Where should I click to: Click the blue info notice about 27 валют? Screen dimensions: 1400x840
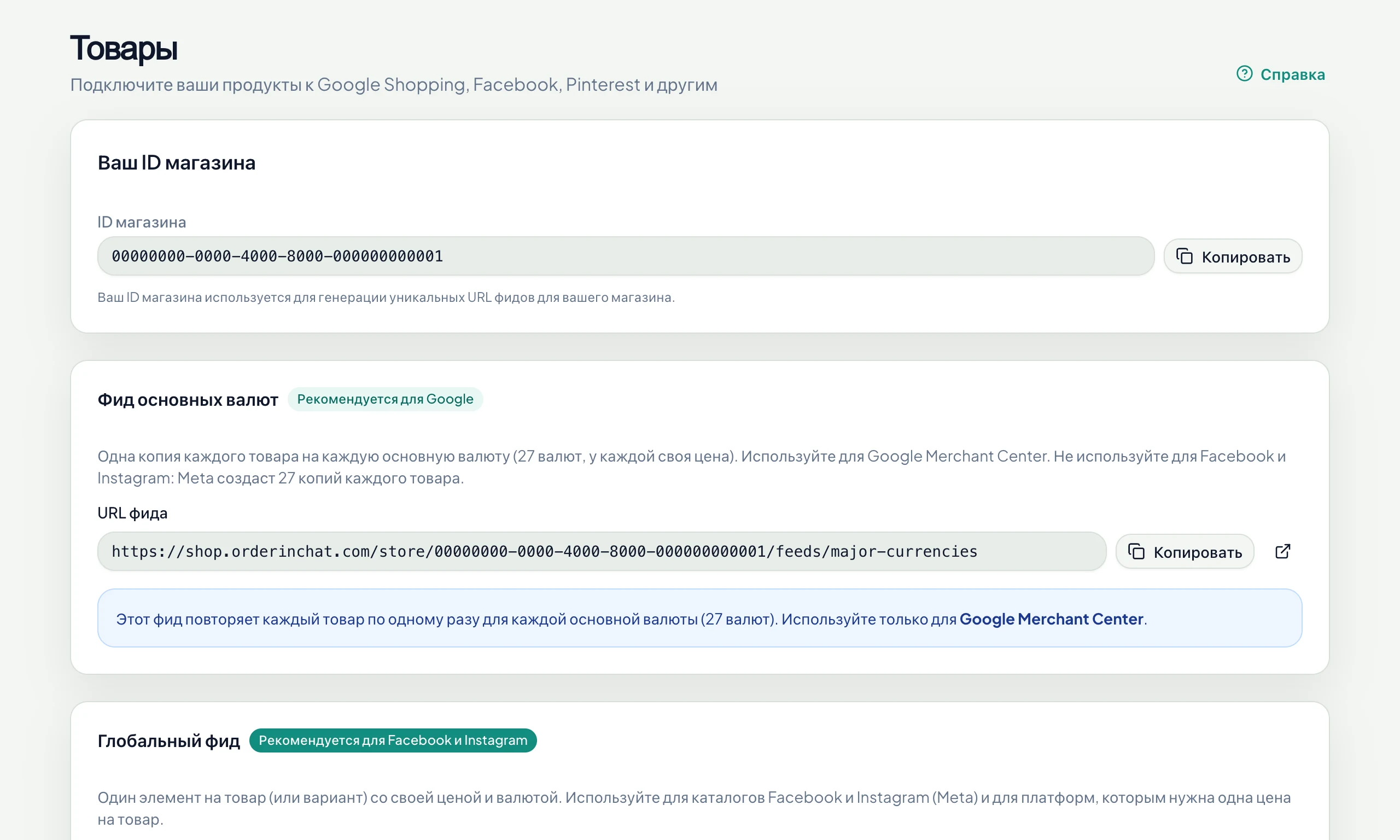click(699, 618)
